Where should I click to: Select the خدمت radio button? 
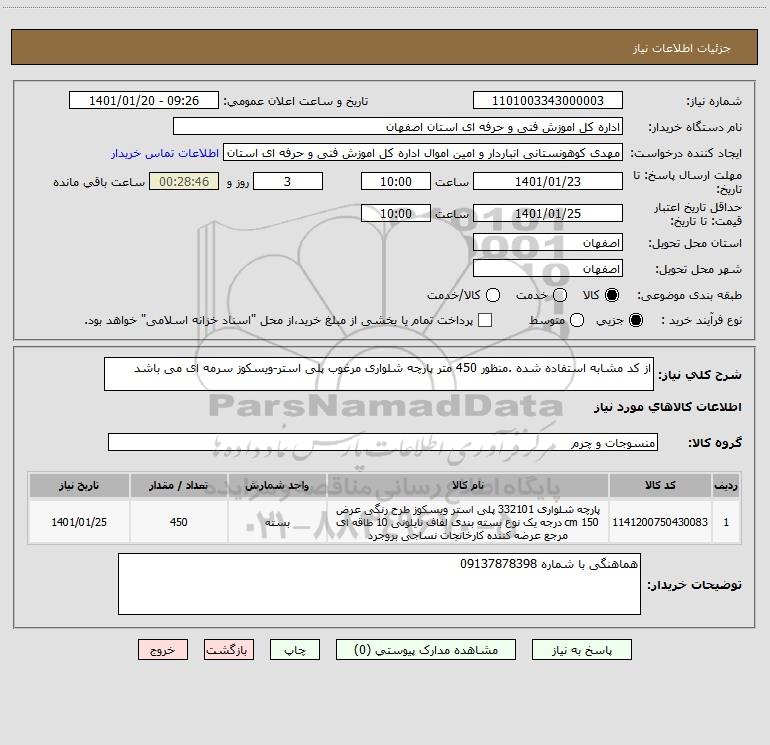click(560, 295)
